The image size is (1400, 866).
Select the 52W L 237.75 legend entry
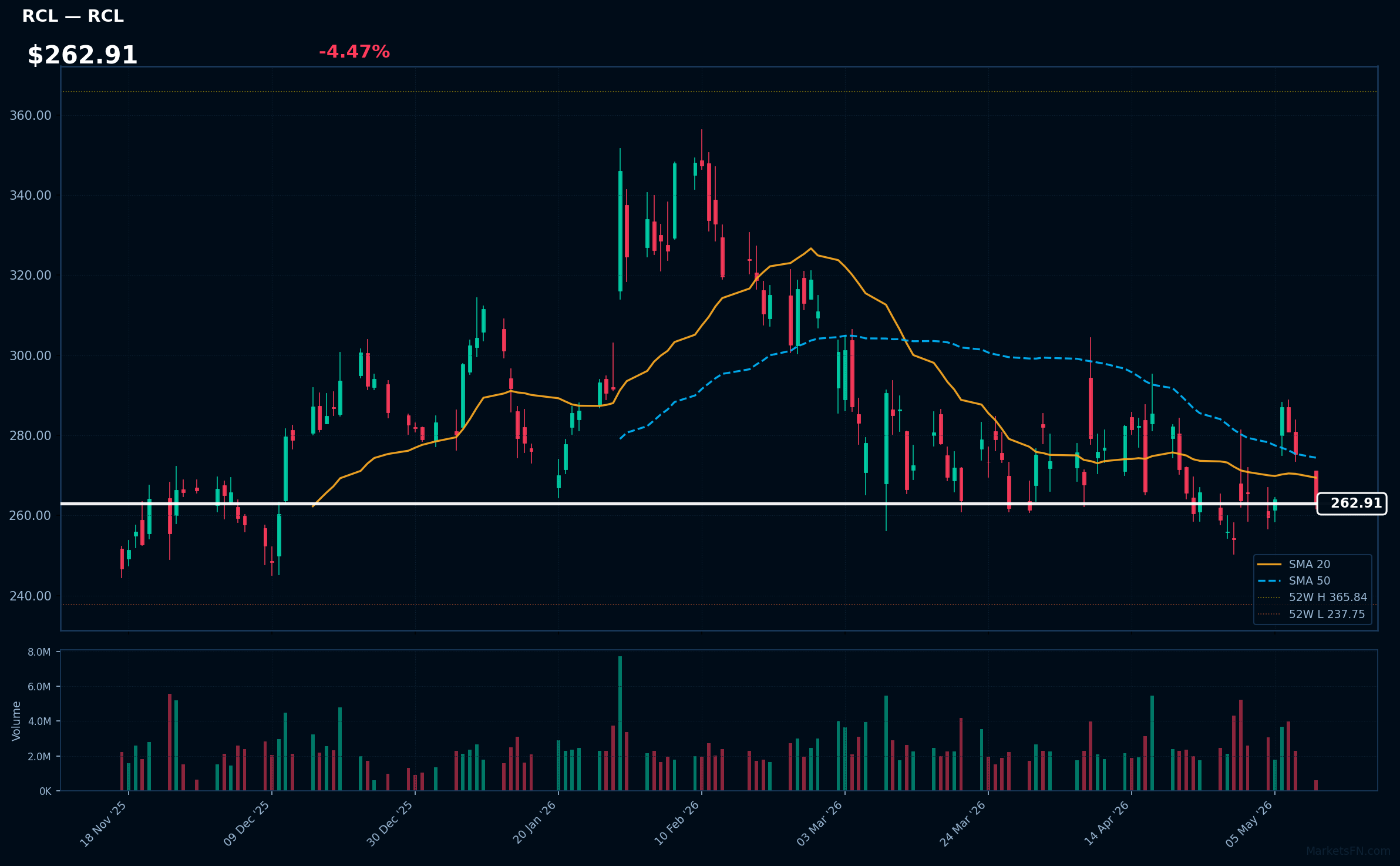(x=1311, y=614)
